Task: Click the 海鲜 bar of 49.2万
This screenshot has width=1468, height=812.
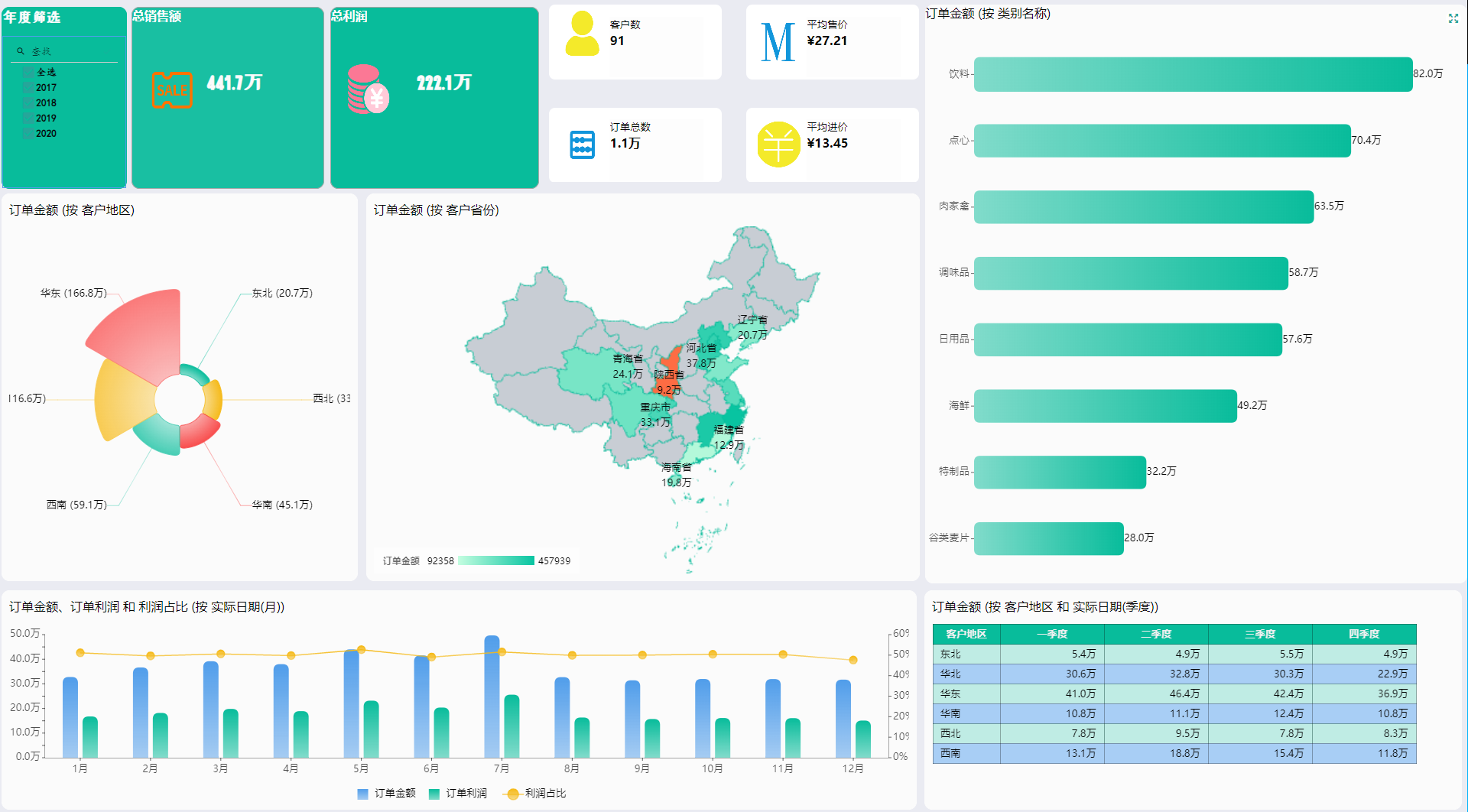Action: click(1105, 406)
